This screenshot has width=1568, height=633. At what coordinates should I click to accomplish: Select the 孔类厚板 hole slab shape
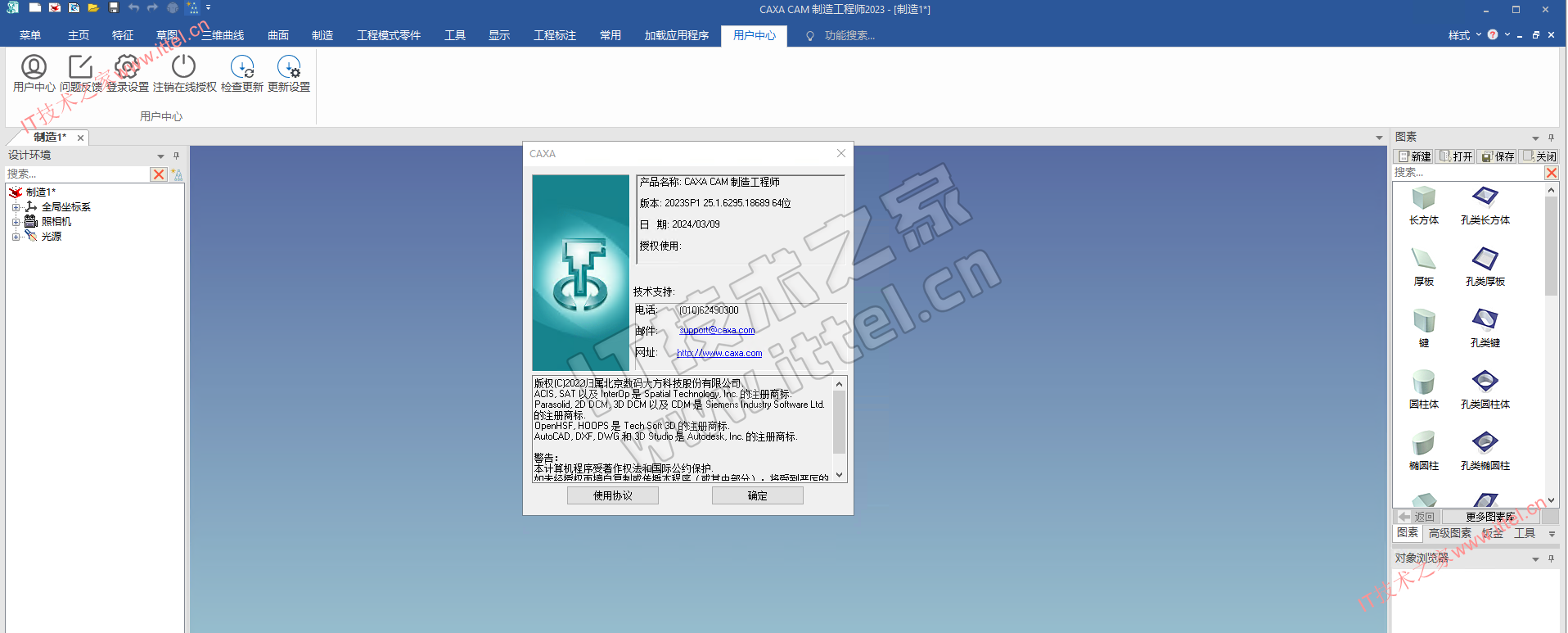click(1485, 267)
